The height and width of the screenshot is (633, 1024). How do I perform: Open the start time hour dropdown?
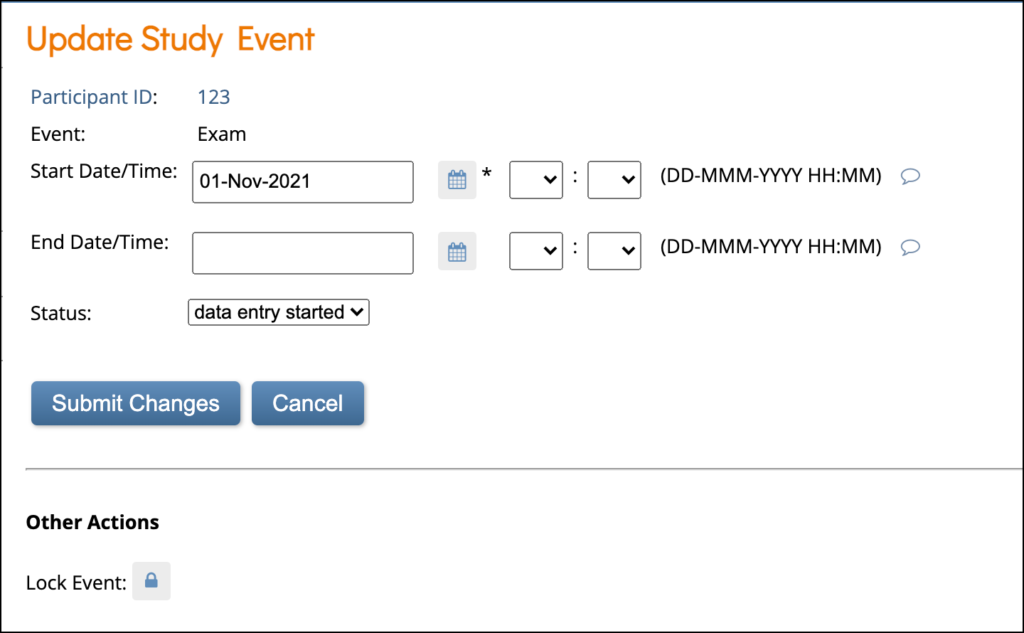click(x=536, y=180)
